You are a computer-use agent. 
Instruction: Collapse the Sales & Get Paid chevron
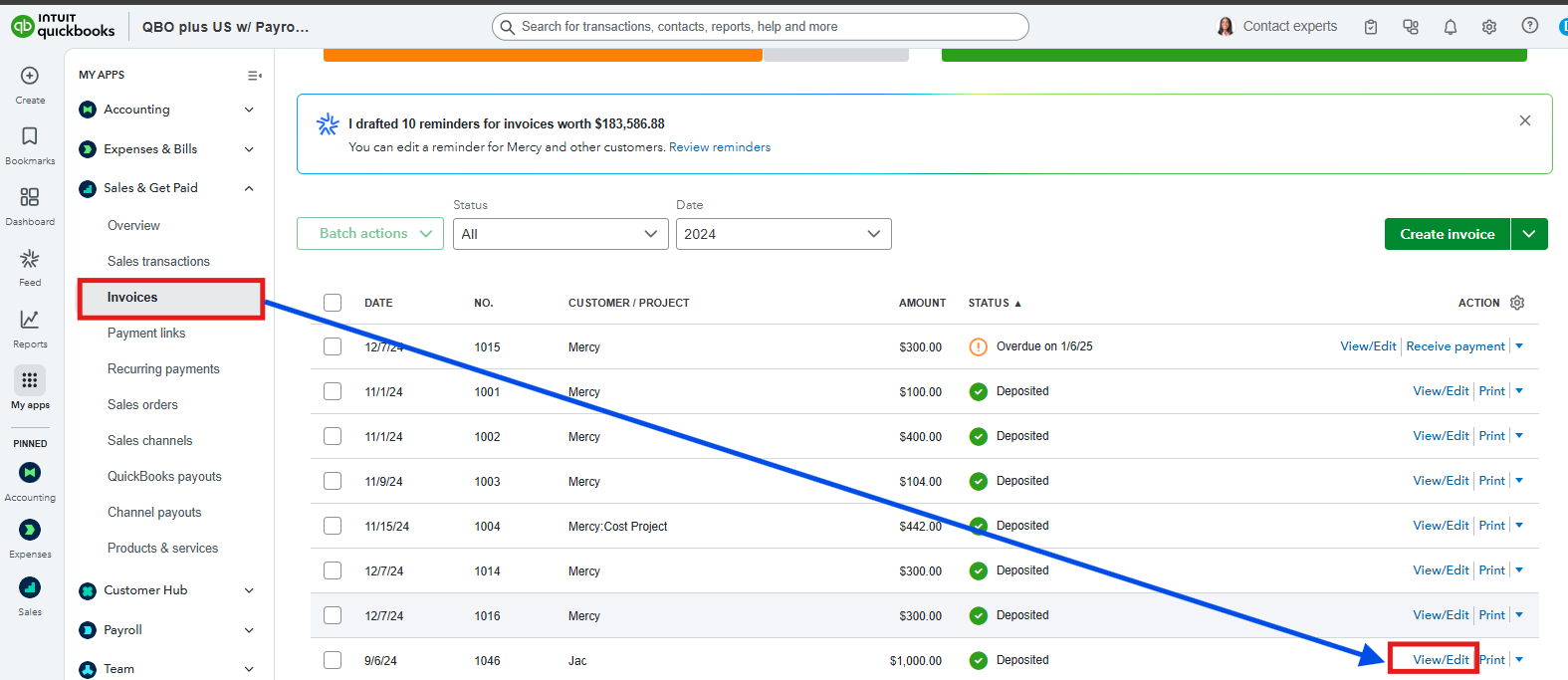tap(249, 188)
